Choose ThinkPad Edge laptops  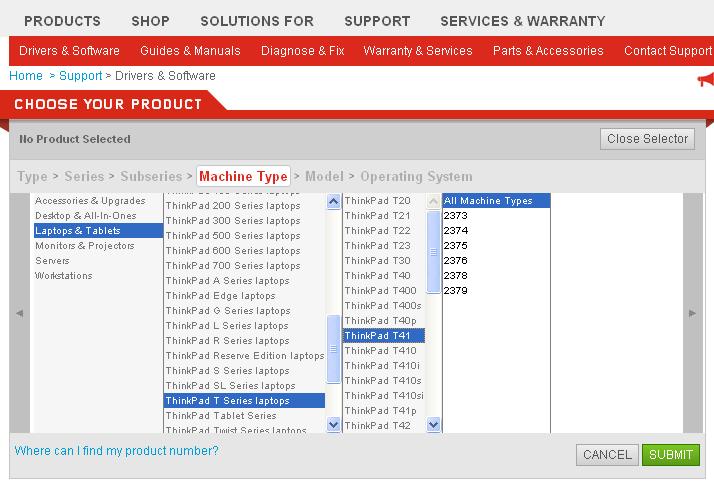click(x=245, y=296)
